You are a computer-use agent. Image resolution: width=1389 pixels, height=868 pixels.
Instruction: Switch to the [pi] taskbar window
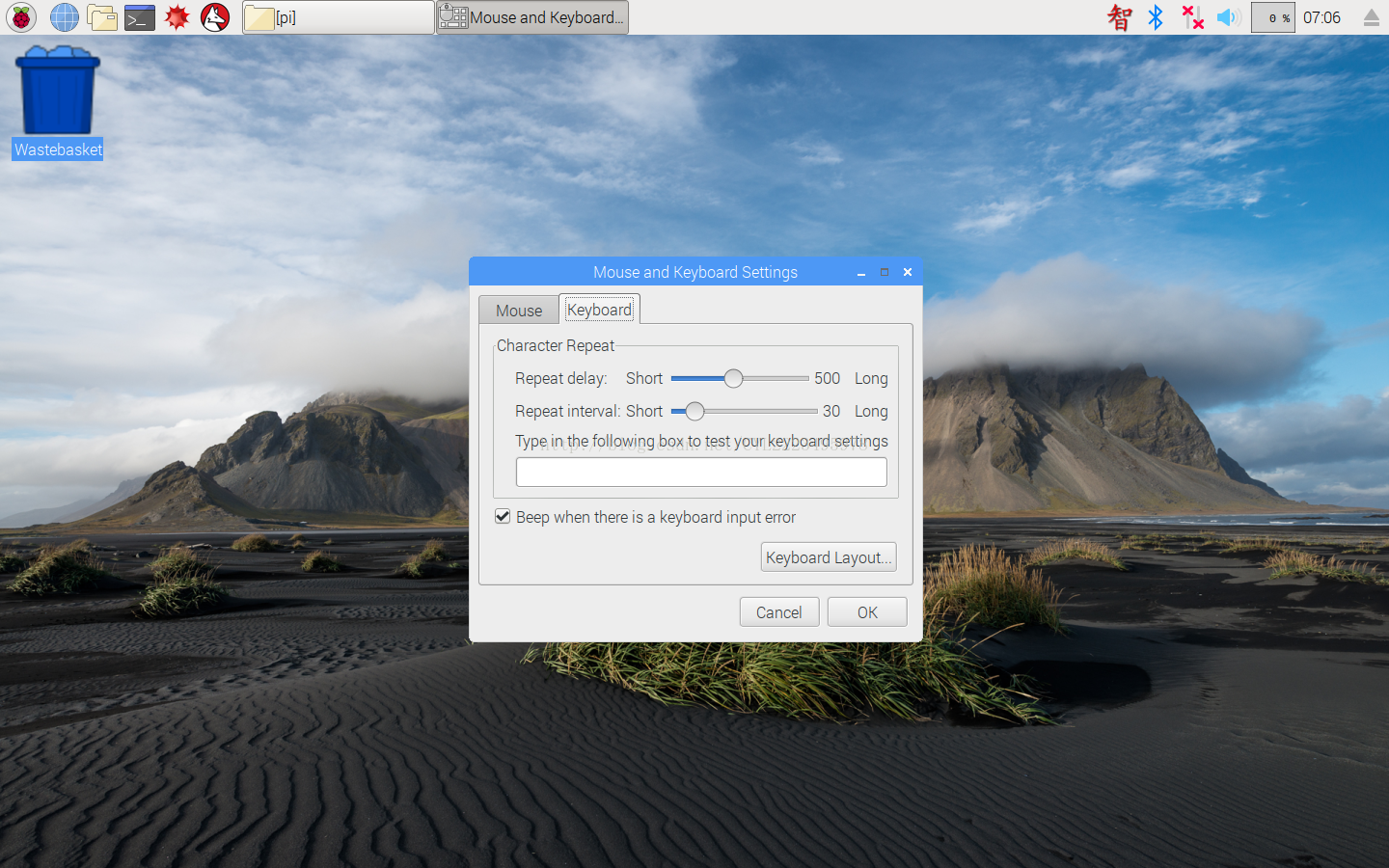click(x=339, y=17)
